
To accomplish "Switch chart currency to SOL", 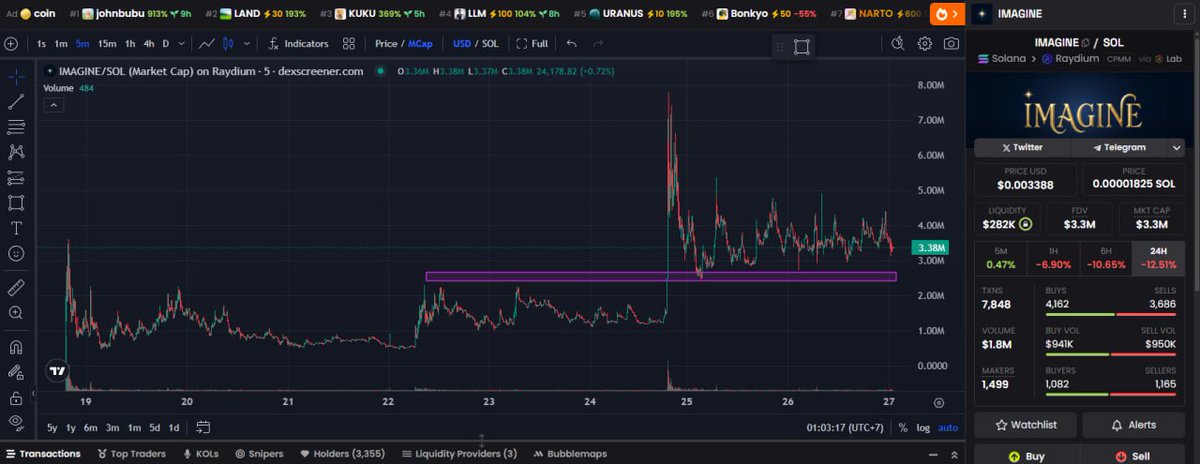I will [490, 44].
